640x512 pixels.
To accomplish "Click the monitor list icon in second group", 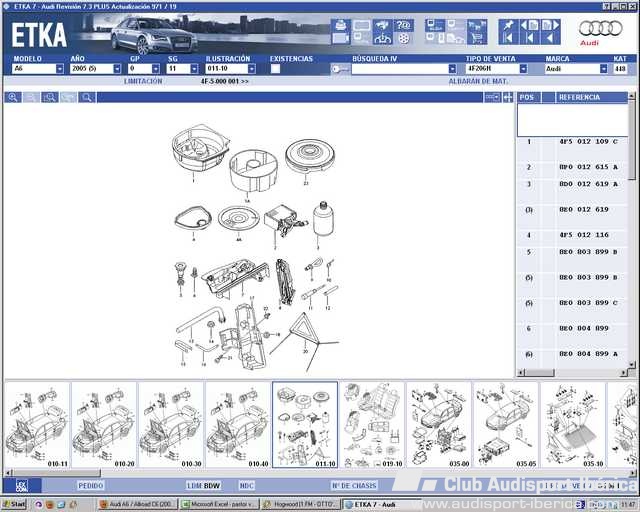I will point(435,25).
